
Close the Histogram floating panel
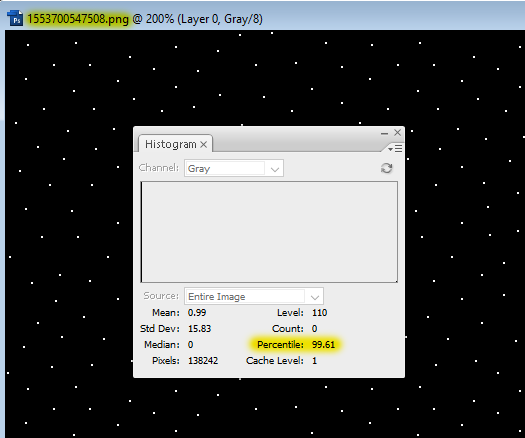(397, 133)
